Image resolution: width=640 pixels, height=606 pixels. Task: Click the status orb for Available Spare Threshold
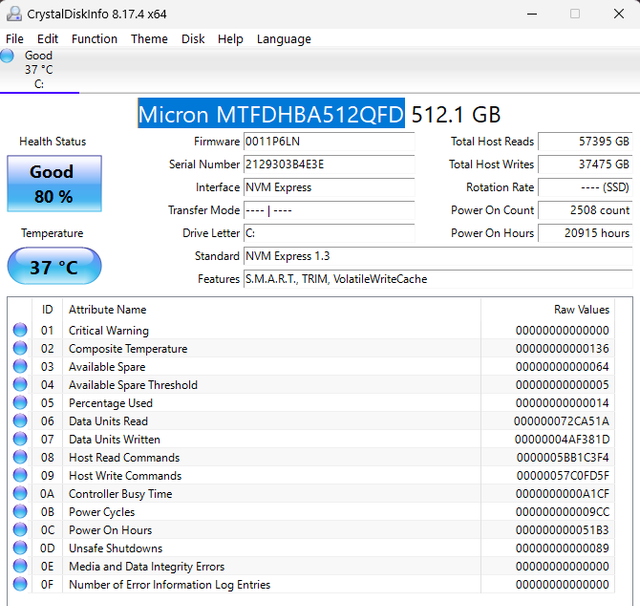(20, 384)
